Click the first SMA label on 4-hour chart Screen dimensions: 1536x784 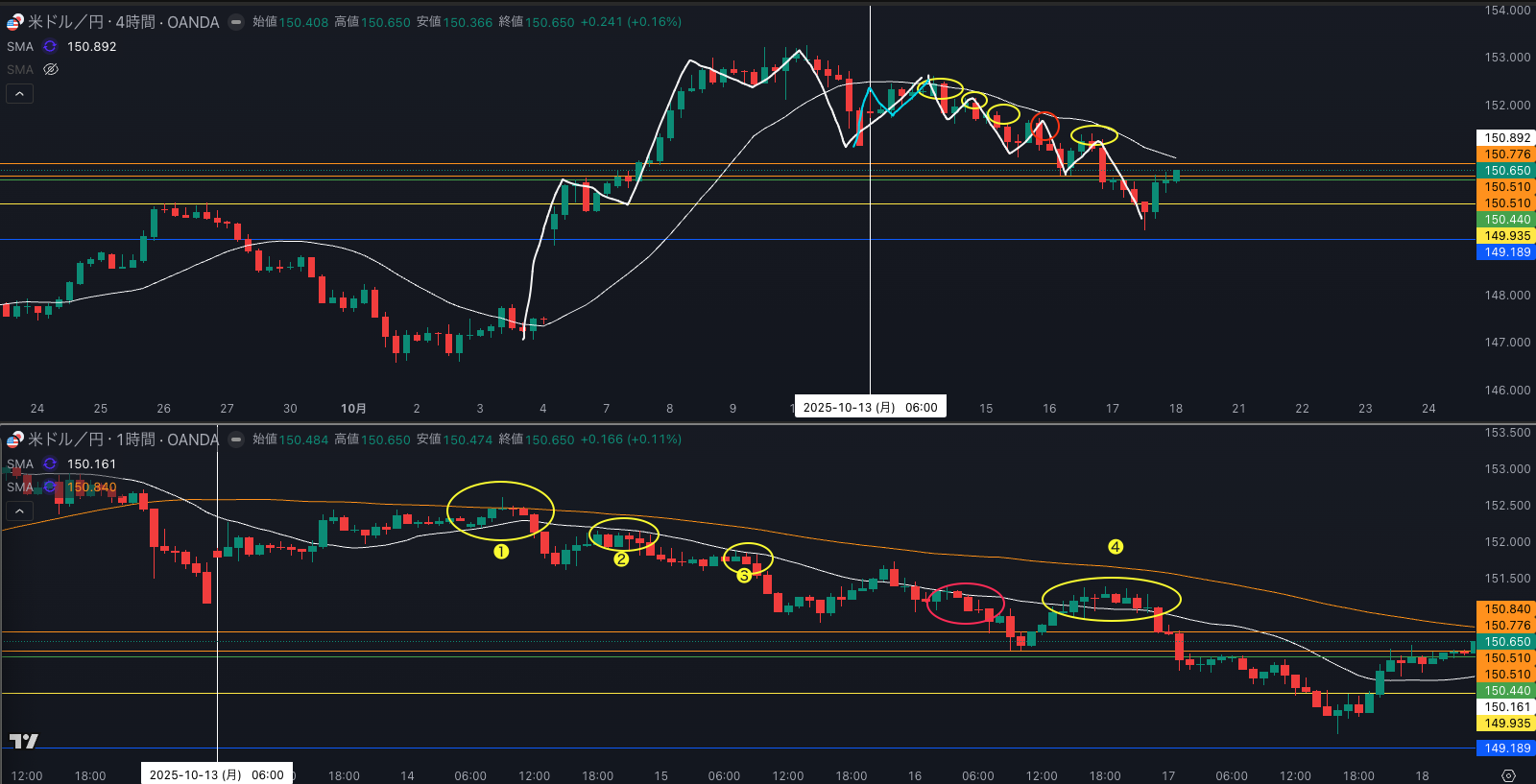click(x=20, y=46)
